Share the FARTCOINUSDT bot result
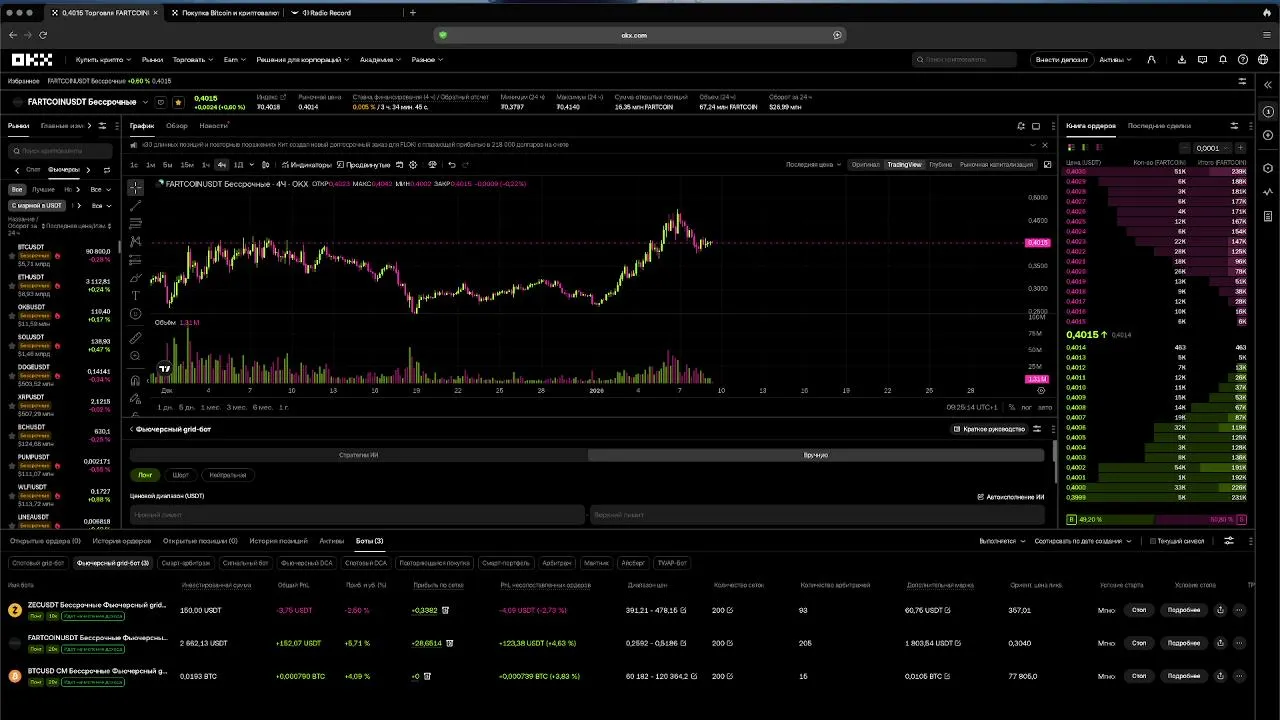 1220,643
